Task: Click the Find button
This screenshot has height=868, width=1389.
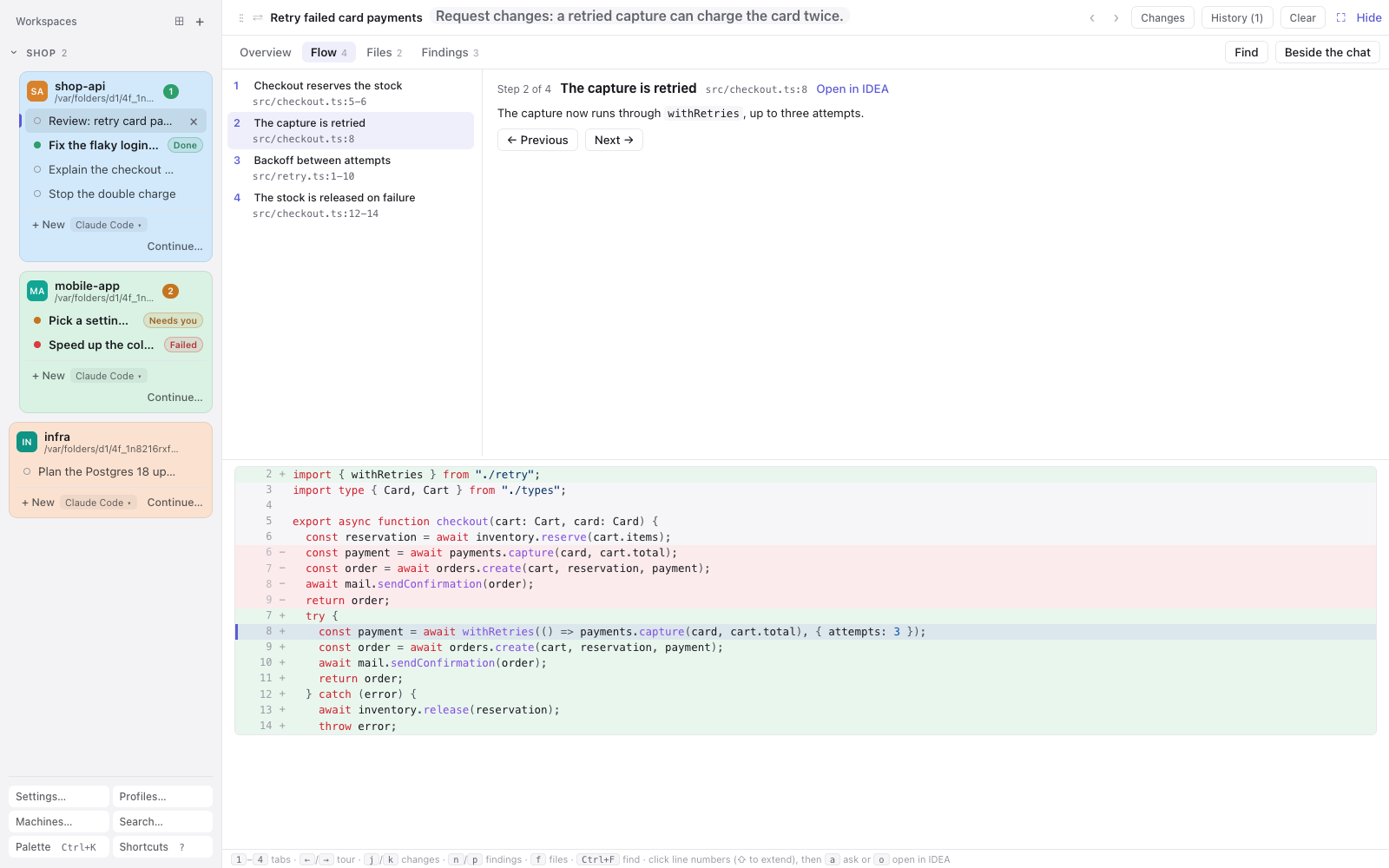Action: [1247, 52]
